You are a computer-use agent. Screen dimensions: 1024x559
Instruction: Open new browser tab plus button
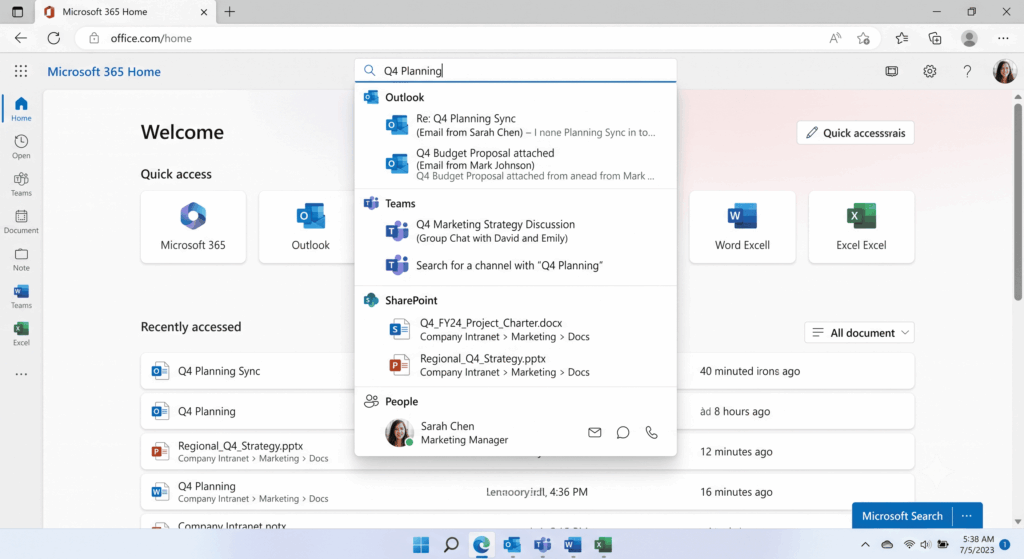coord(229,12)
